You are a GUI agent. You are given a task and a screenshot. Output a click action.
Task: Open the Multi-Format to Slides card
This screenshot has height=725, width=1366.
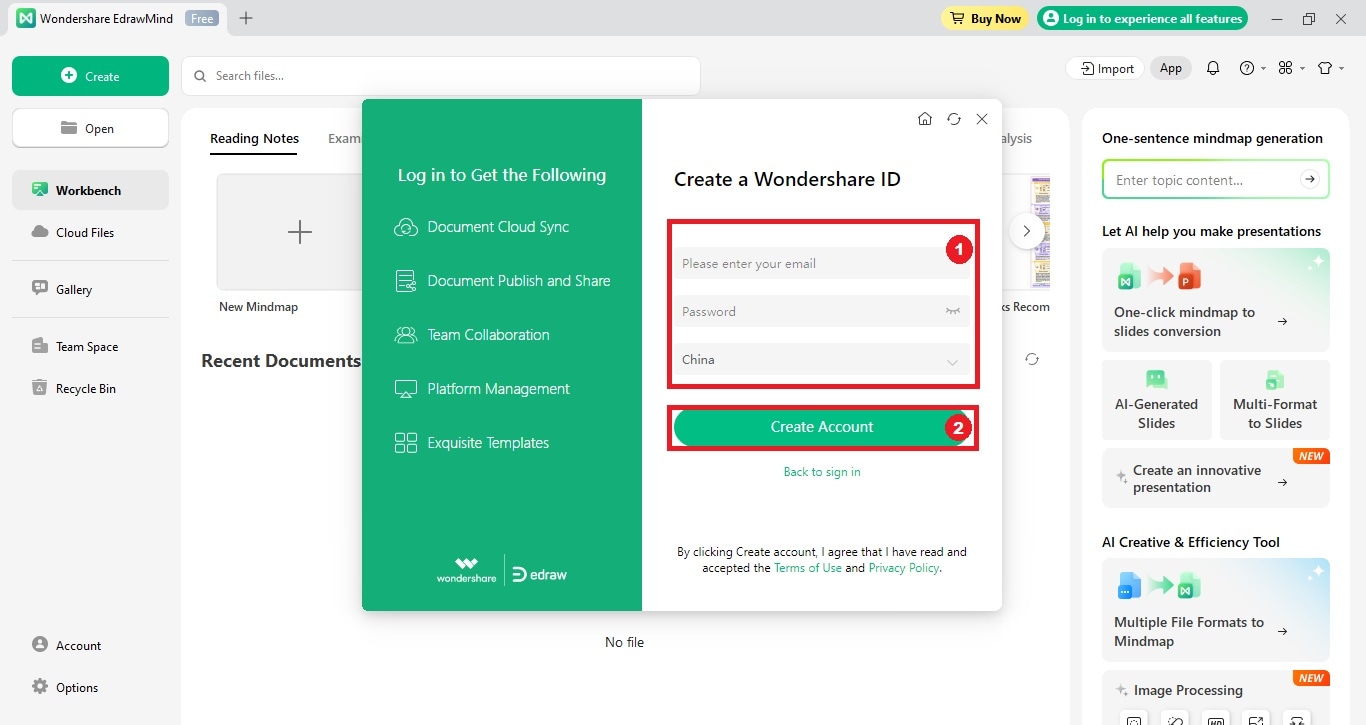click(1275, 400)
